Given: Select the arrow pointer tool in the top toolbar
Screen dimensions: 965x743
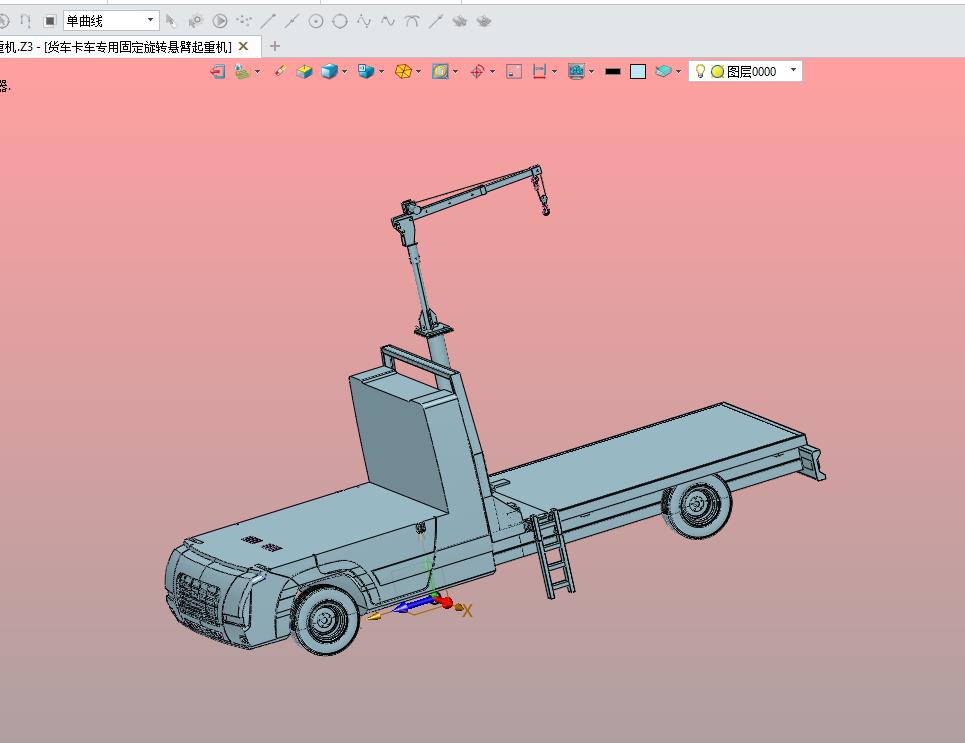Looking at the screenshot, I should coord(171,21).
